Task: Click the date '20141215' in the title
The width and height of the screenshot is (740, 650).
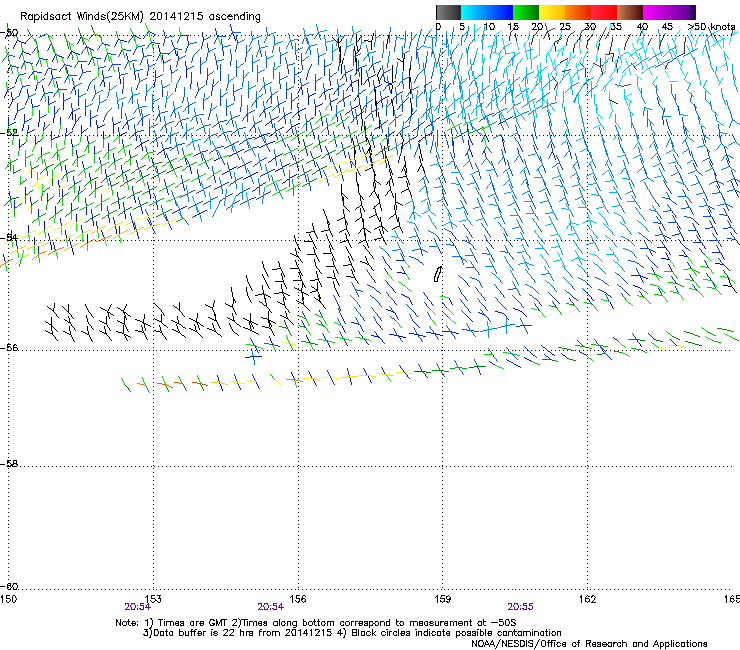Action: (176, 17)
